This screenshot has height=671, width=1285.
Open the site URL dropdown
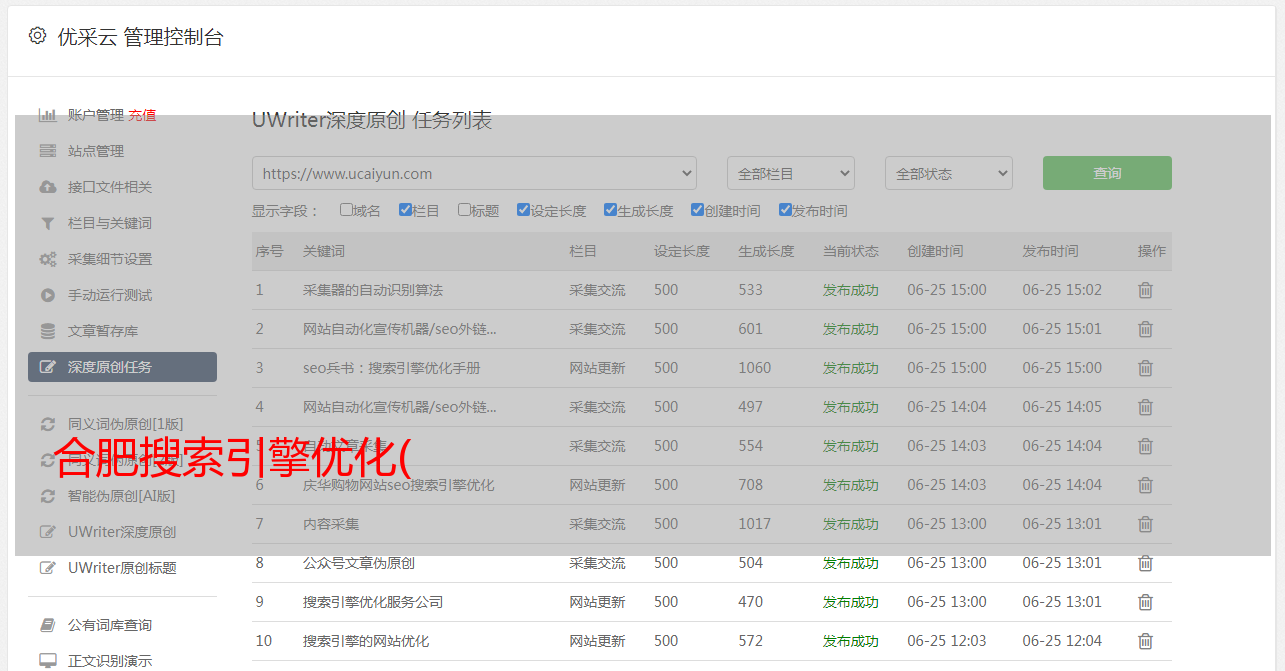point(474,173)
